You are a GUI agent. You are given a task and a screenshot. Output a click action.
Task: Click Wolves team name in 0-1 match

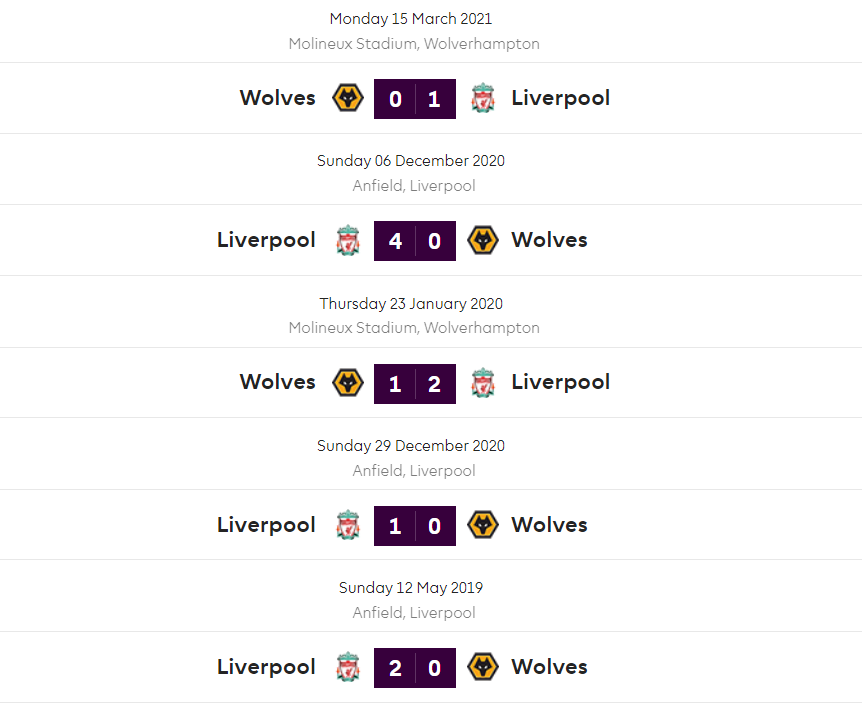(277, 98)
